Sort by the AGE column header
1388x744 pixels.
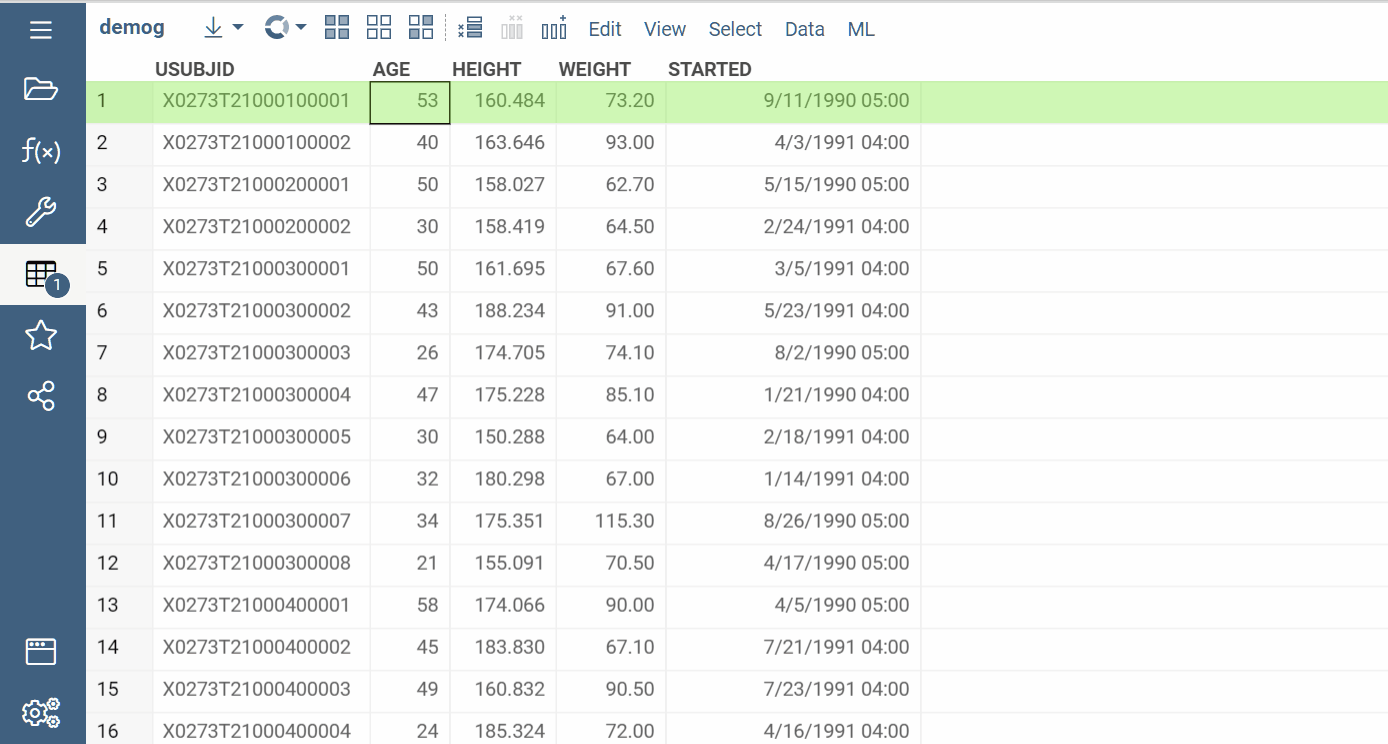[392, 69]
